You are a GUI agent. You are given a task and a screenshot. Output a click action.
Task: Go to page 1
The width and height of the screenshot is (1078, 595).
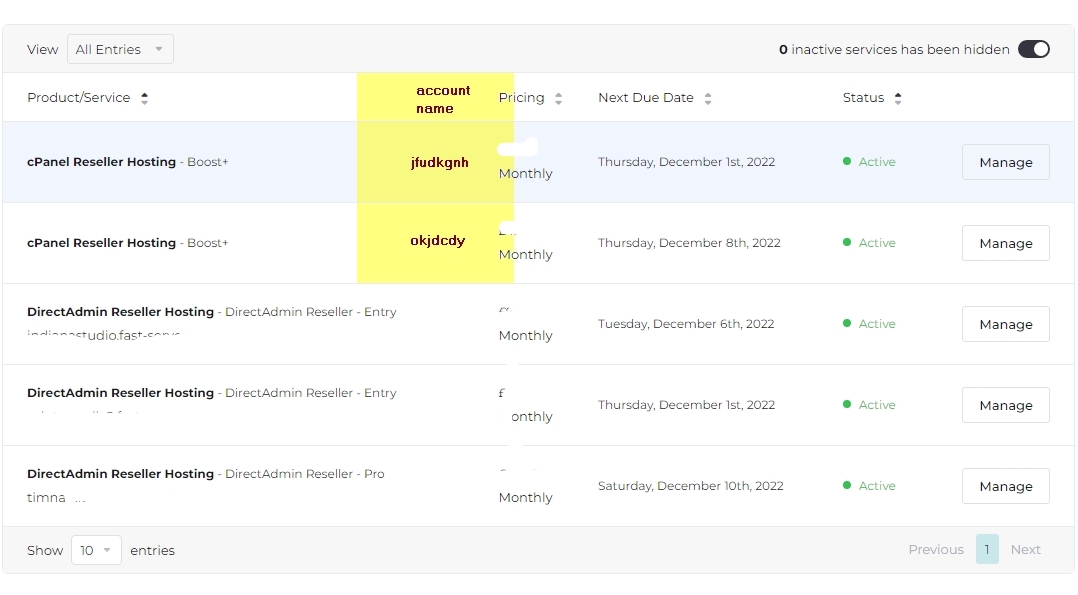[x=986, y=549]
